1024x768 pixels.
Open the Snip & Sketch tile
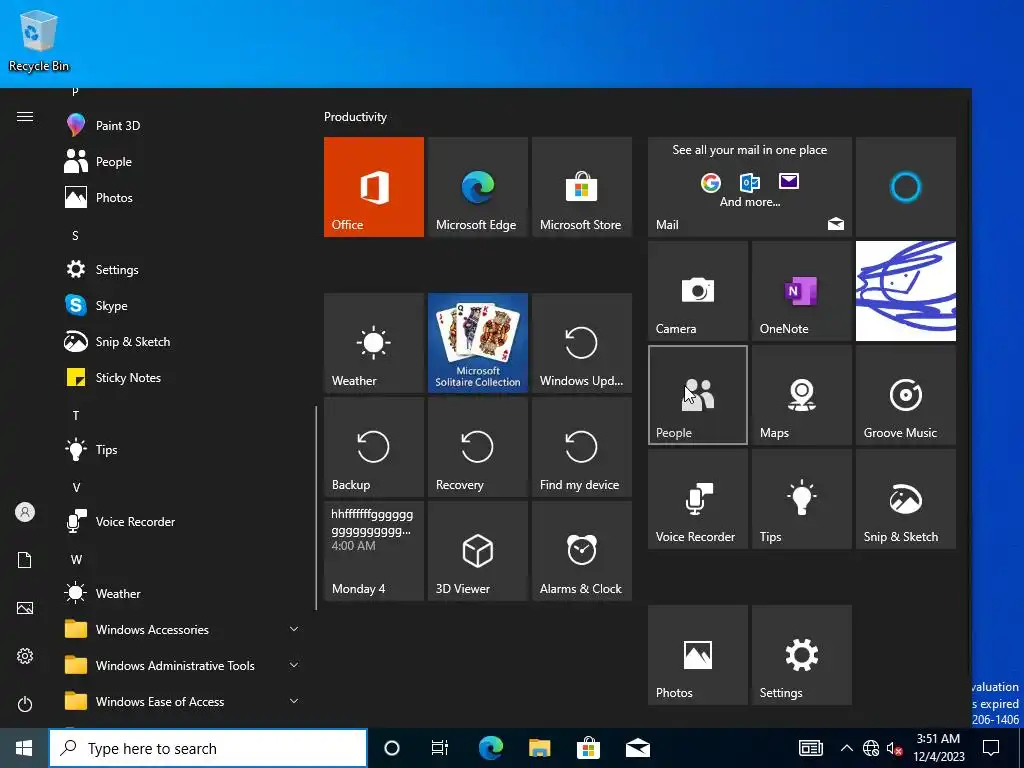(x=906, y=499)
